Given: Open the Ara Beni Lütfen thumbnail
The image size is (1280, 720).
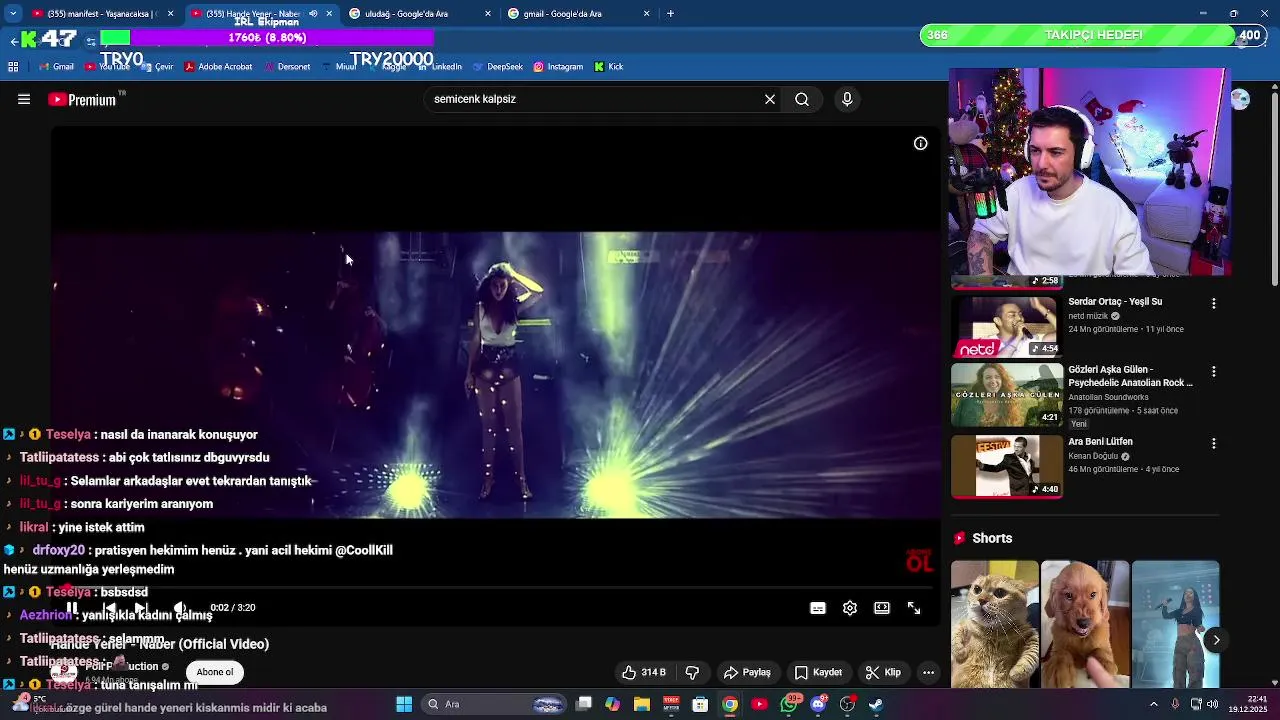Looking at the screenshot, I should pos(1006,466).
